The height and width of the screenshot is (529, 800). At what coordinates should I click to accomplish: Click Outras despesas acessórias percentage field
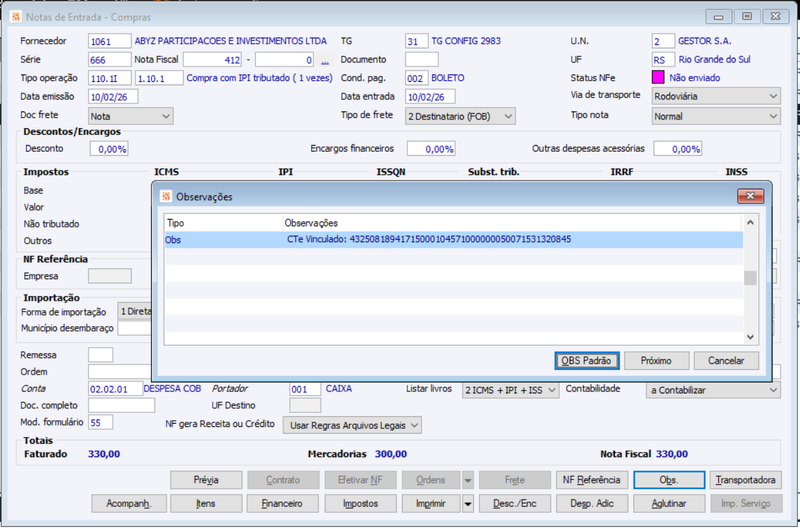point(678,149)
